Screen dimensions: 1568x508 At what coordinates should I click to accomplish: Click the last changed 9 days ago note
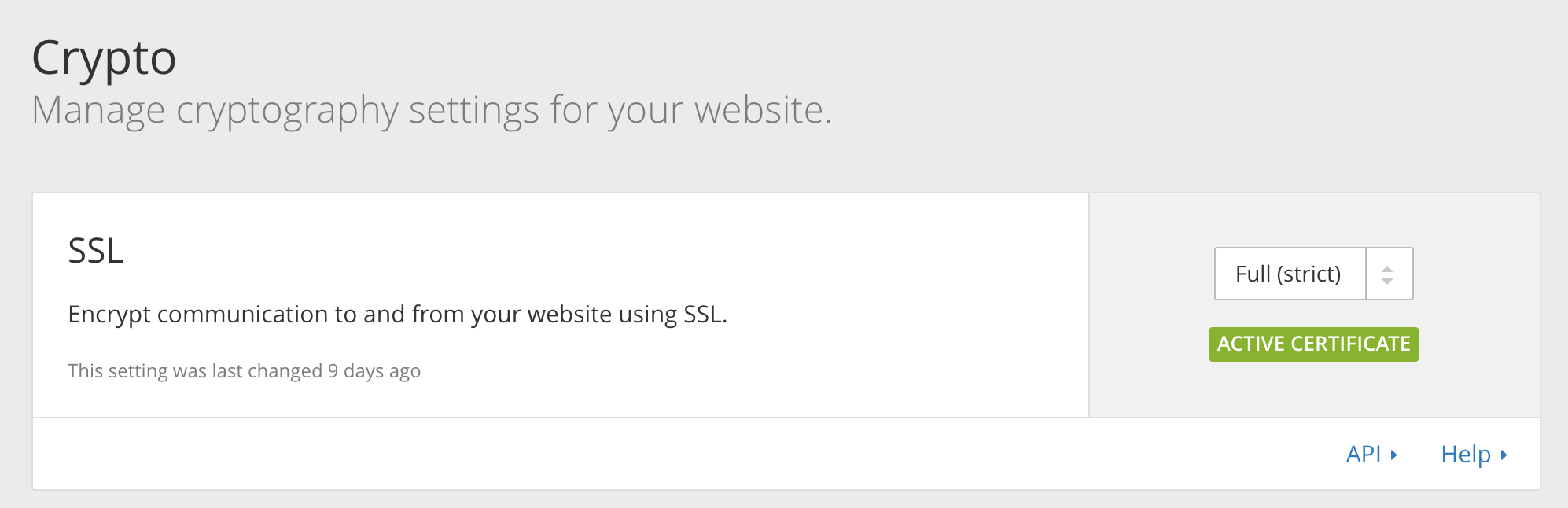coord(244,371)
